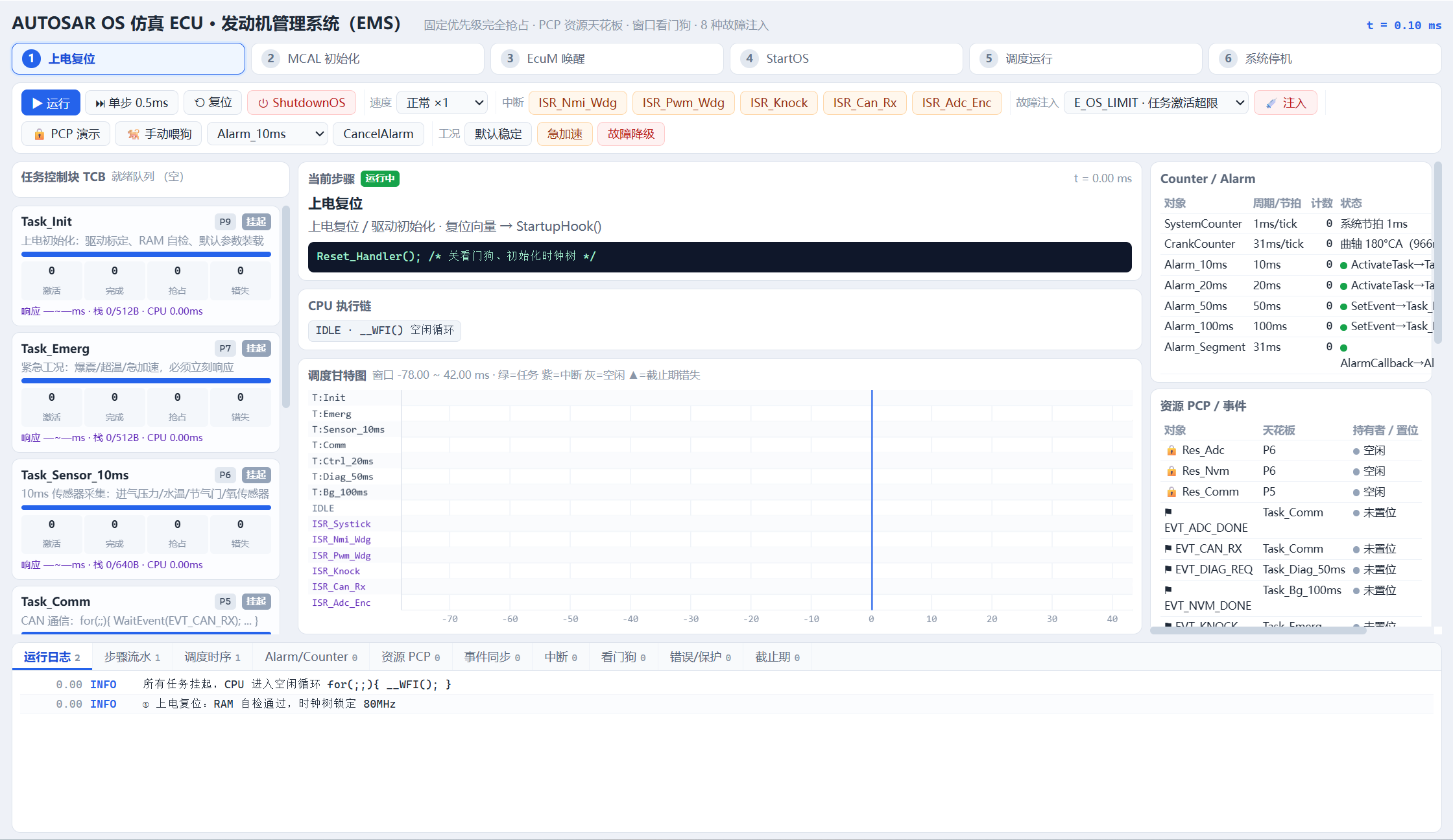Click the Res_Adc lock icon
Viewport: 1453px width, 840px height.
click(1171, 450)
